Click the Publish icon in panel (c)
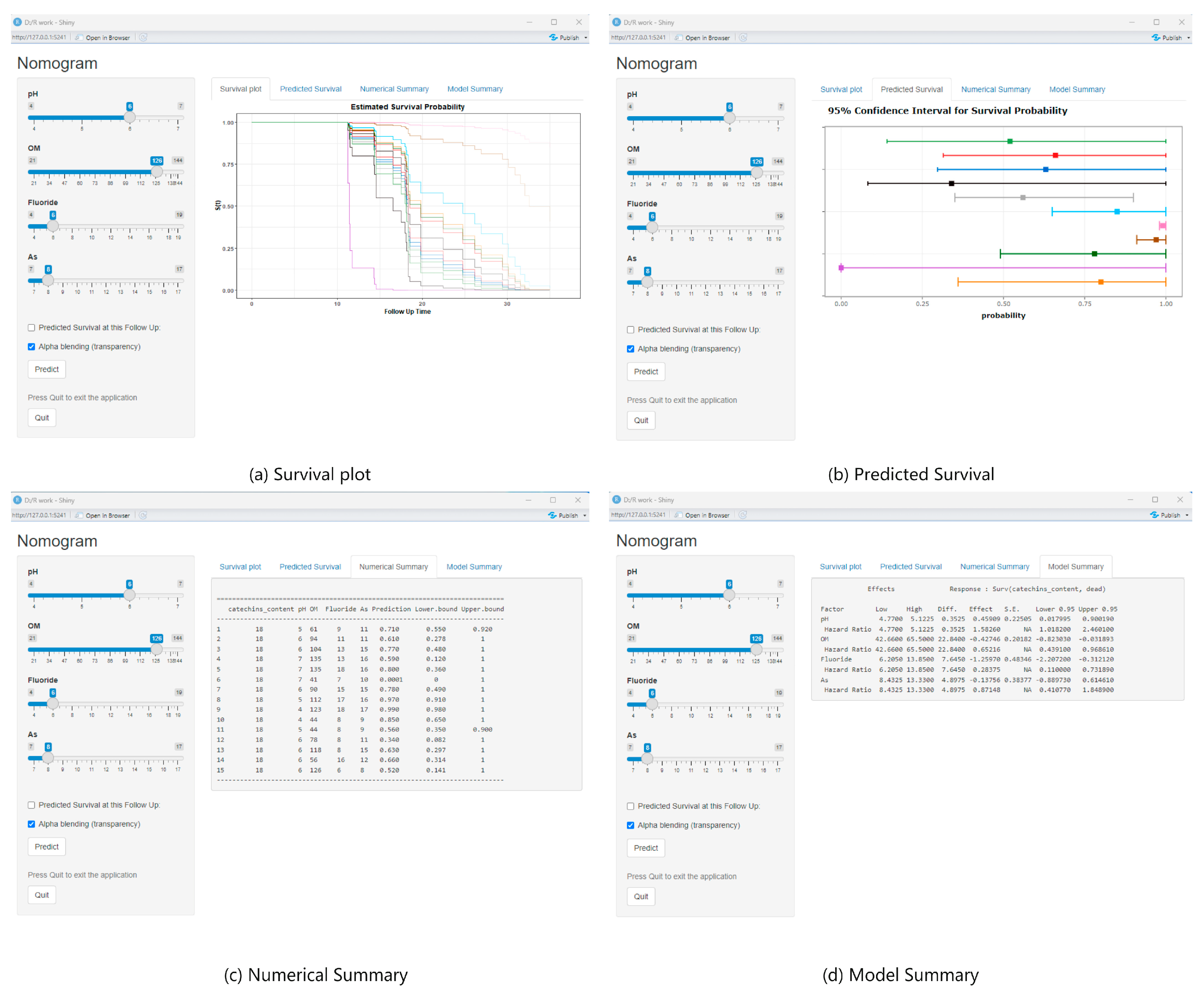 coord(552,516)
